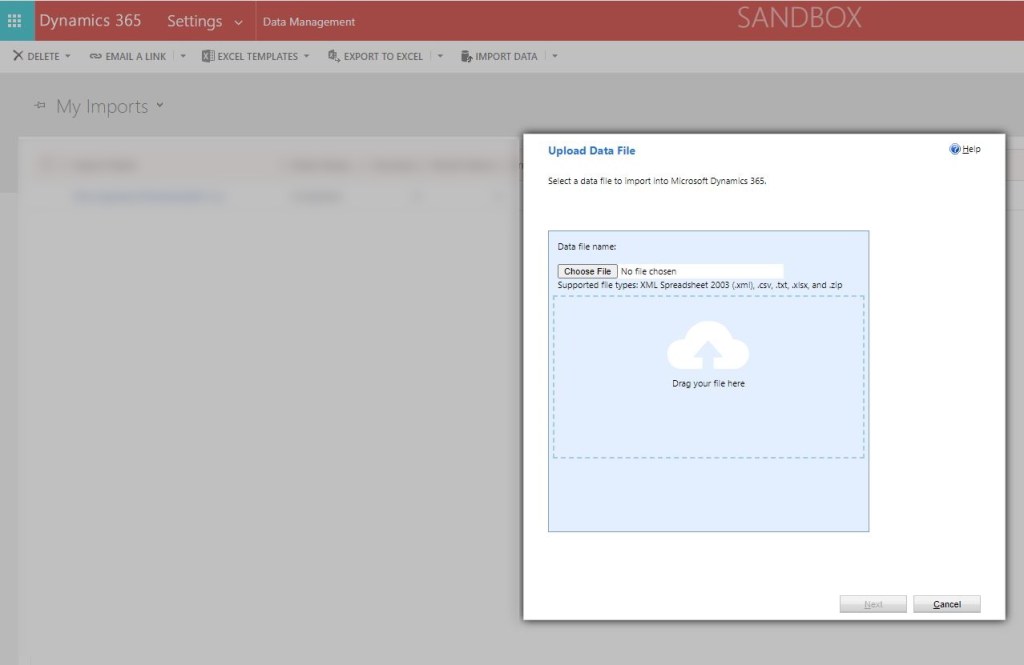Go to the Data Management breadcrumb

[x=308, y=22]
